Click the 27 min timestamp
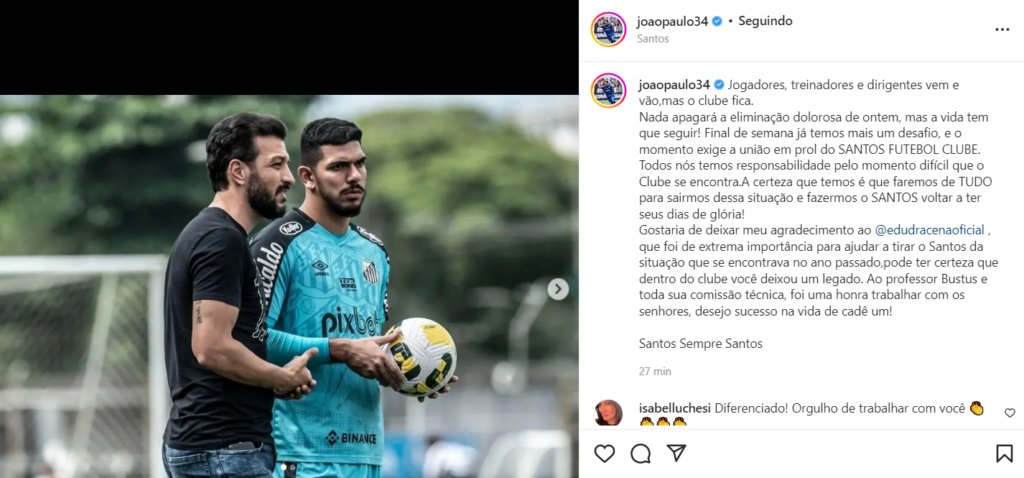 pyautogui.click(x=655, y=372)
